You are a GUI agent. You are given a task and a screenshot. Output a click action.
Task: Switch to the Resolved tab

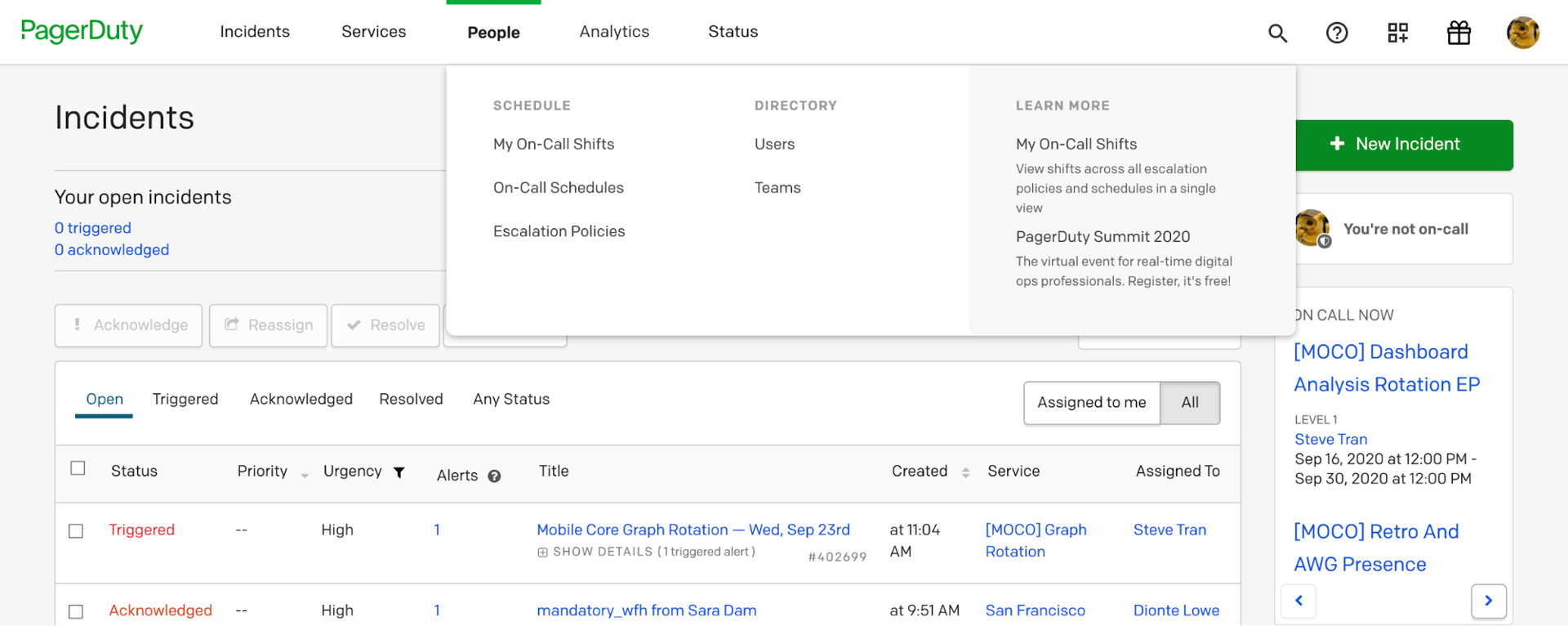[411, 400]
